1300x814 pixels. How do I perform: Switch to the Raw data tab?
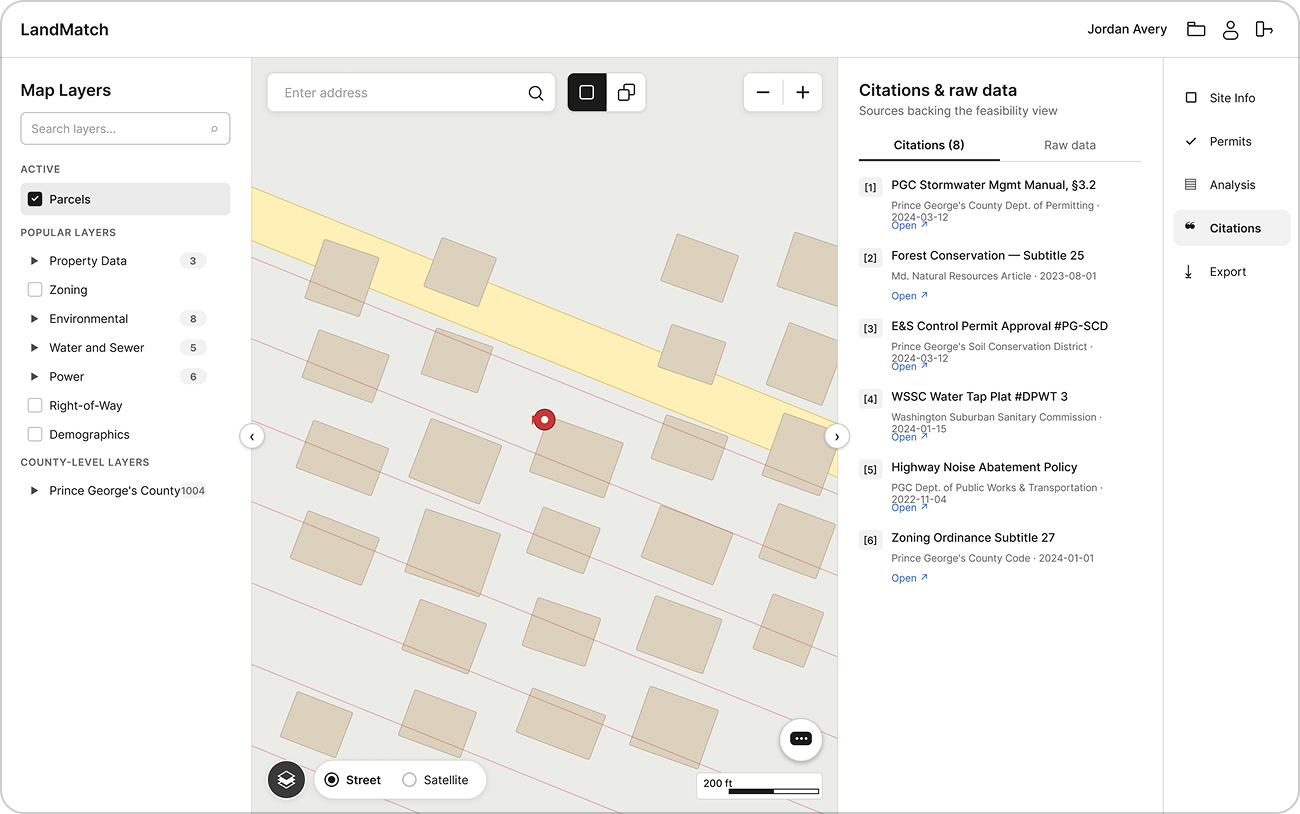[x=1070, y=145]
